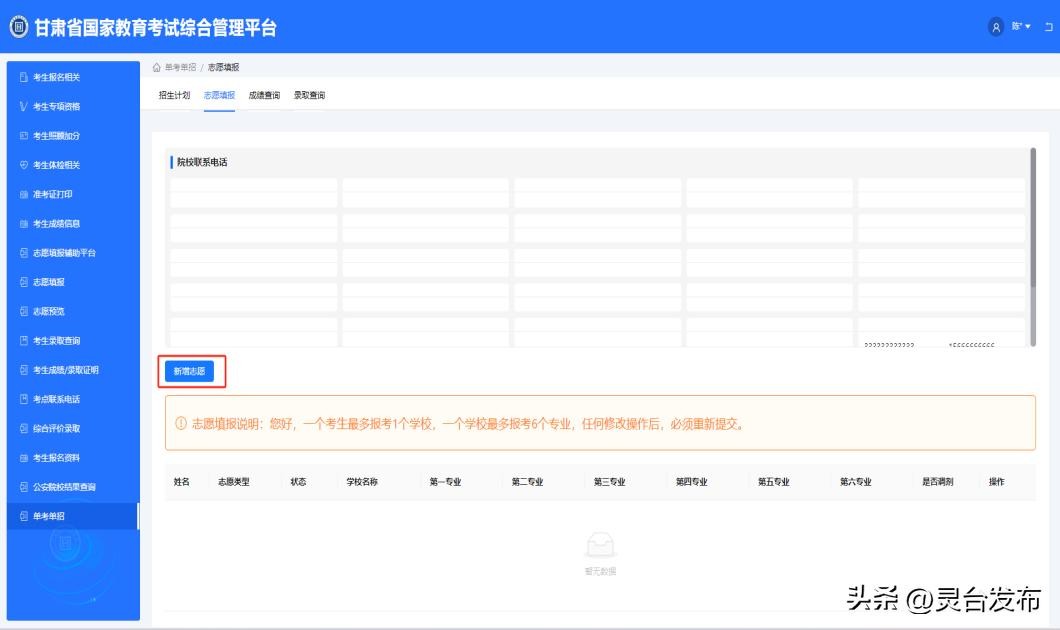
Task: Click the icon beside 准考证打印 in sidebar
Action: tap(24, 195)
